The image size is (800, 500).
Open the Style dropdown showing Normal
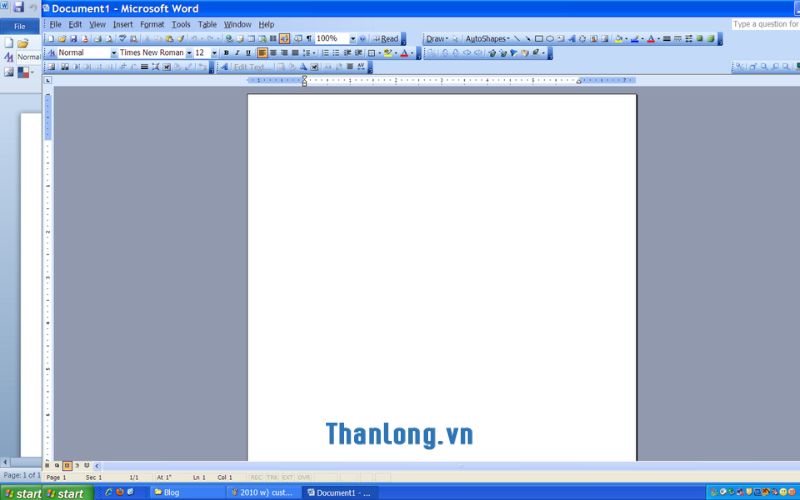113,53
